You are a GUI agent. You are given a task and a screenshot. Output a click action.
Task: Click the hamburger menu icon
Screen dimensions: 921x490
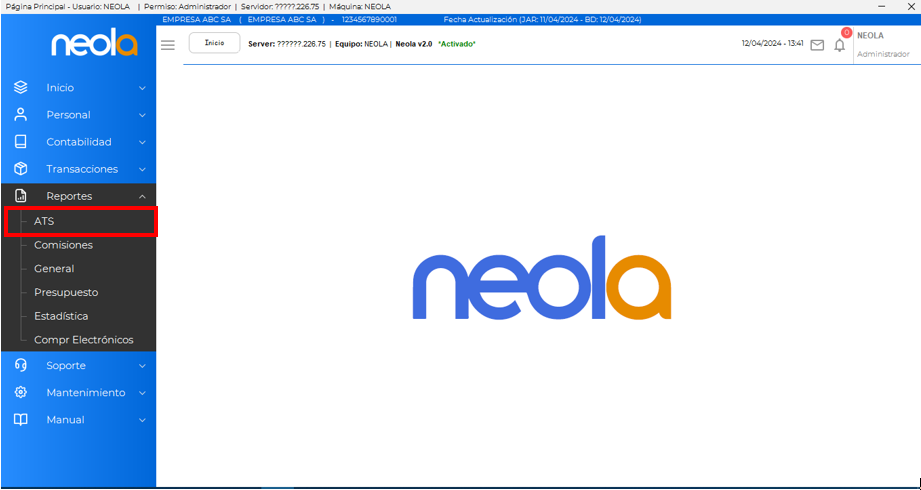click(x=168, y=45)
